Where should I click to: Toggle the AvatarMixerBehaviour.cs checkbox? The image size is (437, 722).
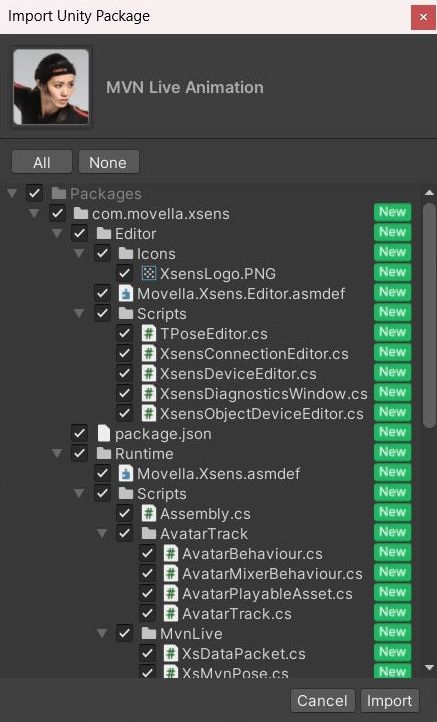[x=147, y=573]
